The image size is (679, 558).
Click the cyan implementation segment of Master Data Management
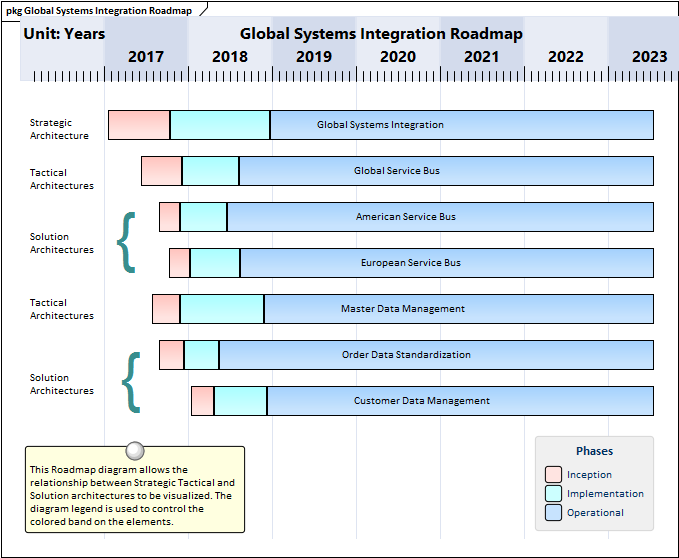click(222, 309)
